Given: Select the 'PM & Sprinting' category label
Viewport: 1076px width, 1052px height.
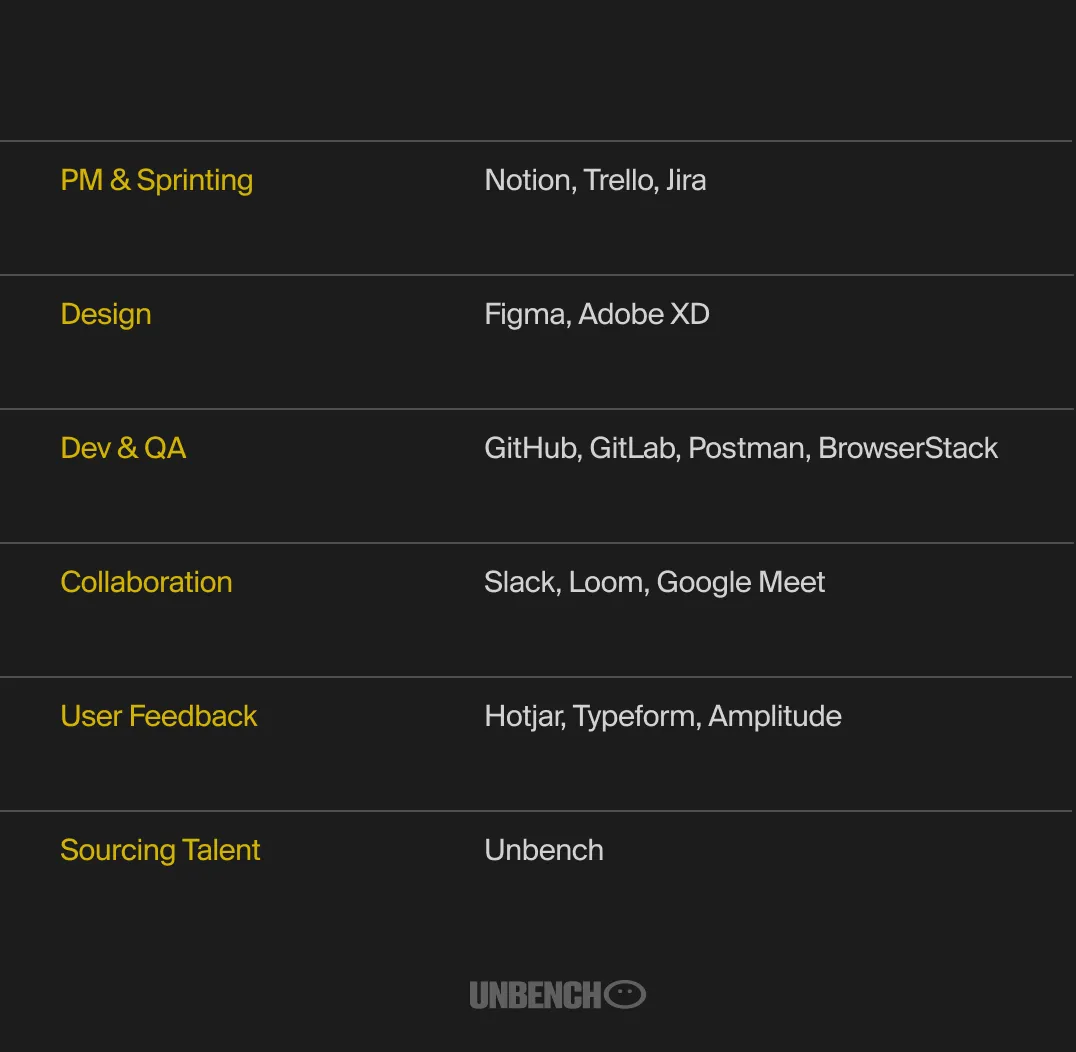Looking at the screenshot, I should click(156, 180).
